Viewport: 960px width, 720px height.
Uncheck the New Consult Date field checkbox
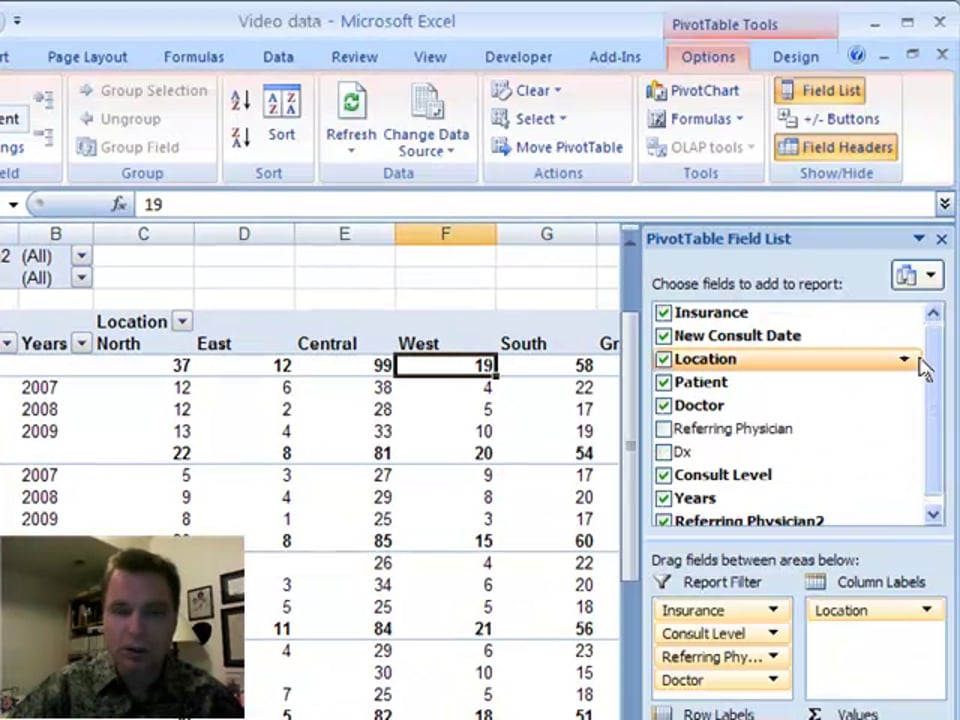pyautogui.click(x=663, y=336)
